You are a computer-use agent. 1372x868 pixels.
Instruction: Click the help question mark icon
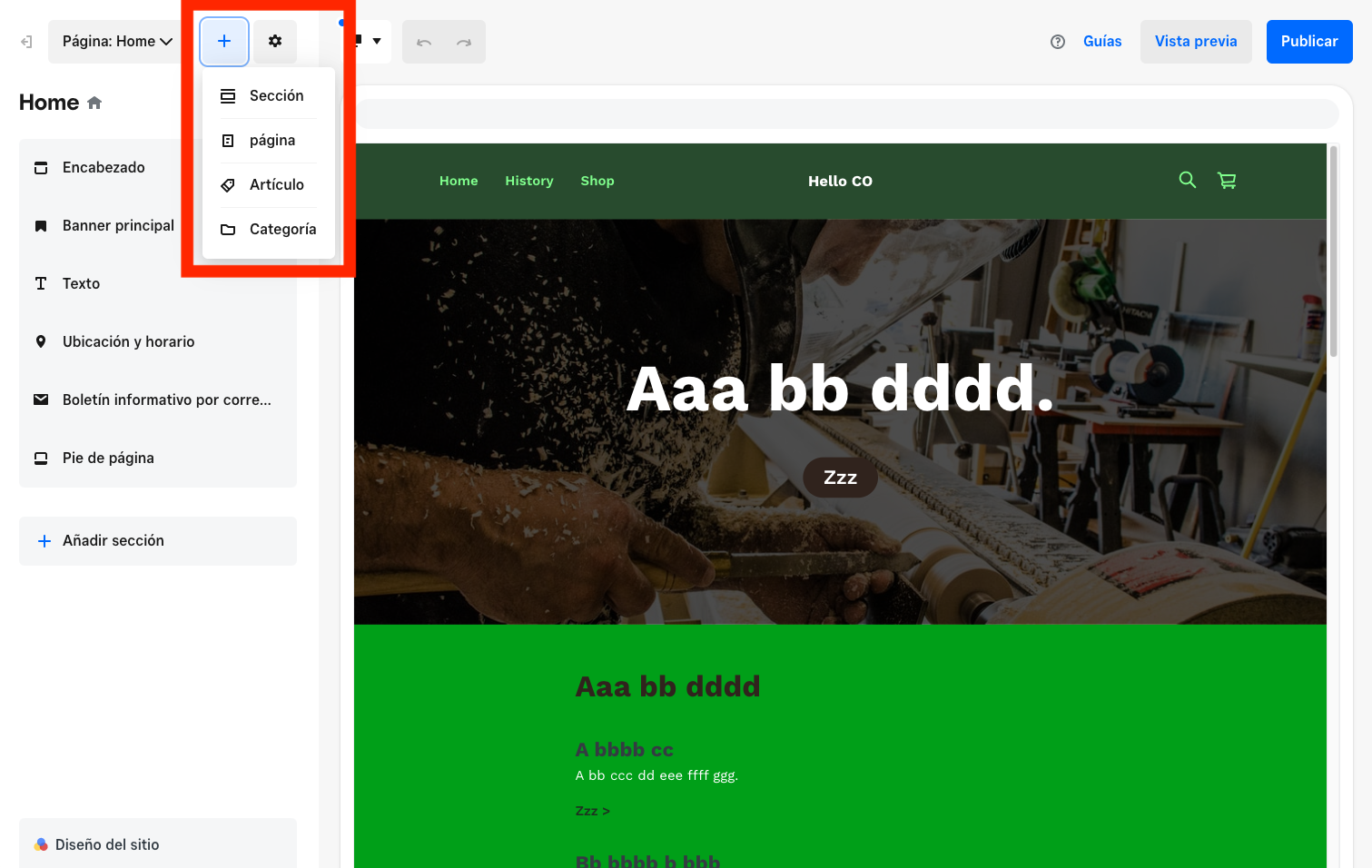1058,42
